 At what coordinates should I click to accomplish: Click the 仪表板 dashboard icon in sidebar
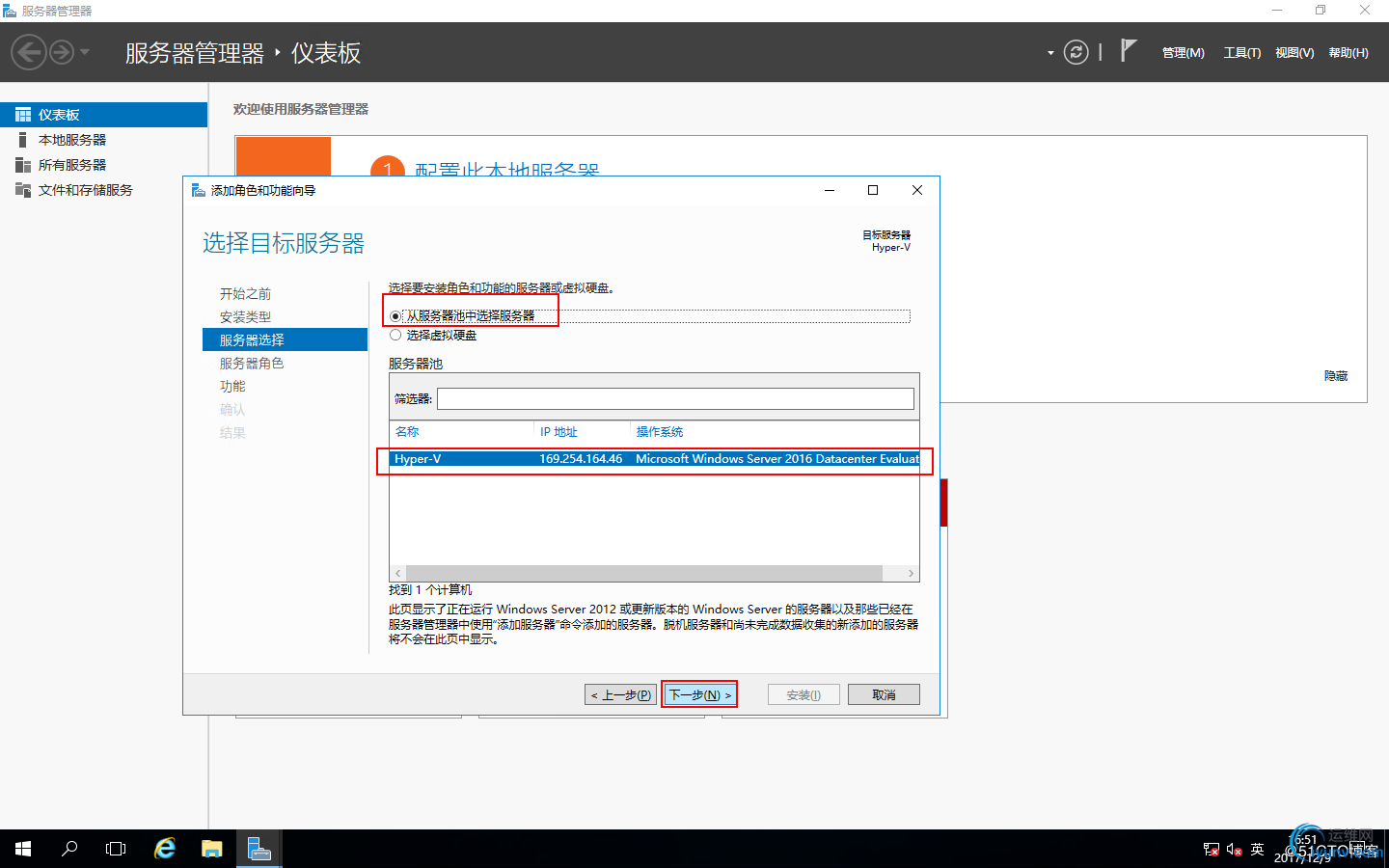point(23,115)
